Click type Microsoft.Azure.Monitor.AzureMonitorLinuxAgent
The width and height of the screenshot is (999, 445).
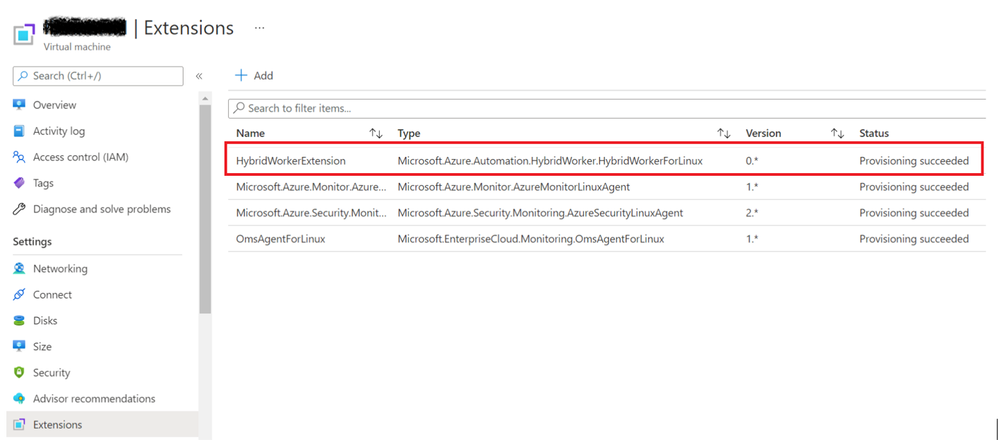coord(514,187)
